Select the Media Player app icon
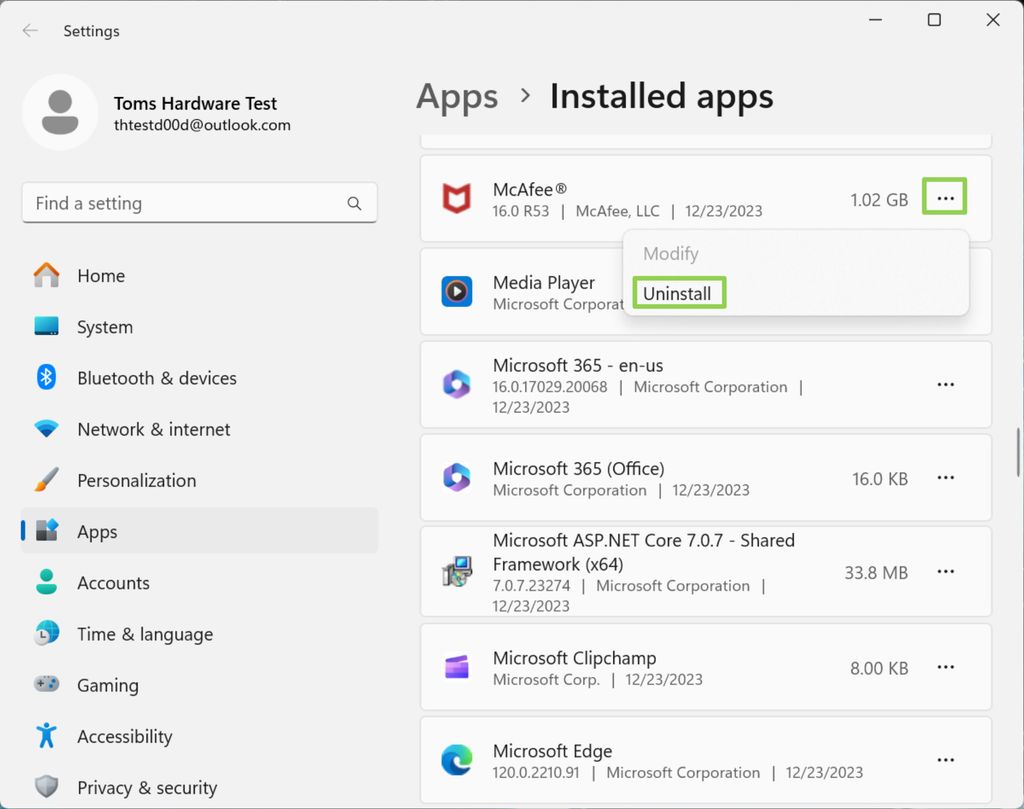The height and width of the screenshot is (809, 1024). (x=457, y=292)
